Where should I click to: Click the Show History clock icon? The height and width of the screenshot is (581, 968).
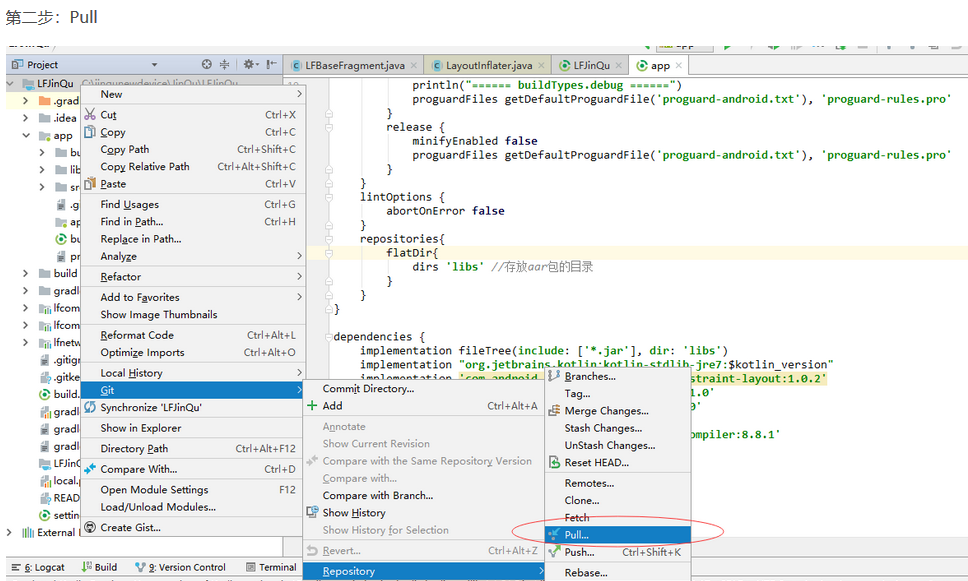click(312, 512)
